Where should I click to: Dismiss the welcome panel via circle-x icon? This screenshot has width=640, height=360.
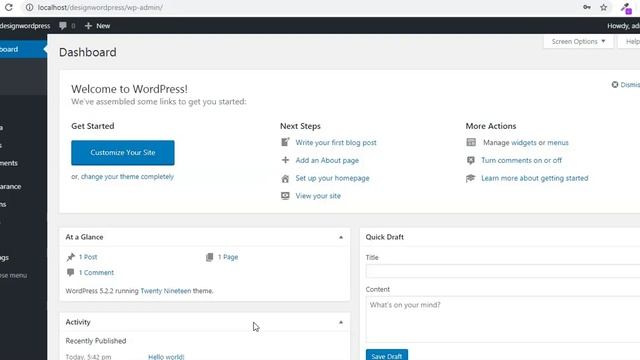pos(615,84)
